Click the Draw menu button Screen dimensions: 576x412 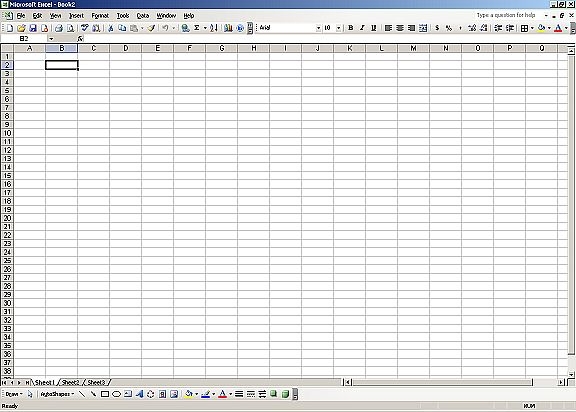click(14, 394)
